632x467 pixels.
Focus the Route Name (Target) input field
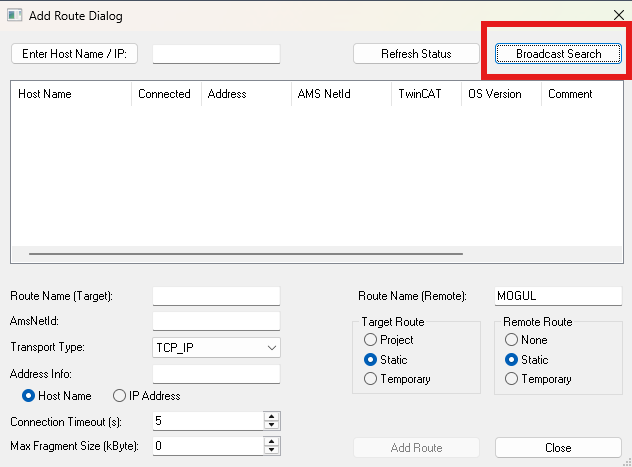point(216,296)
